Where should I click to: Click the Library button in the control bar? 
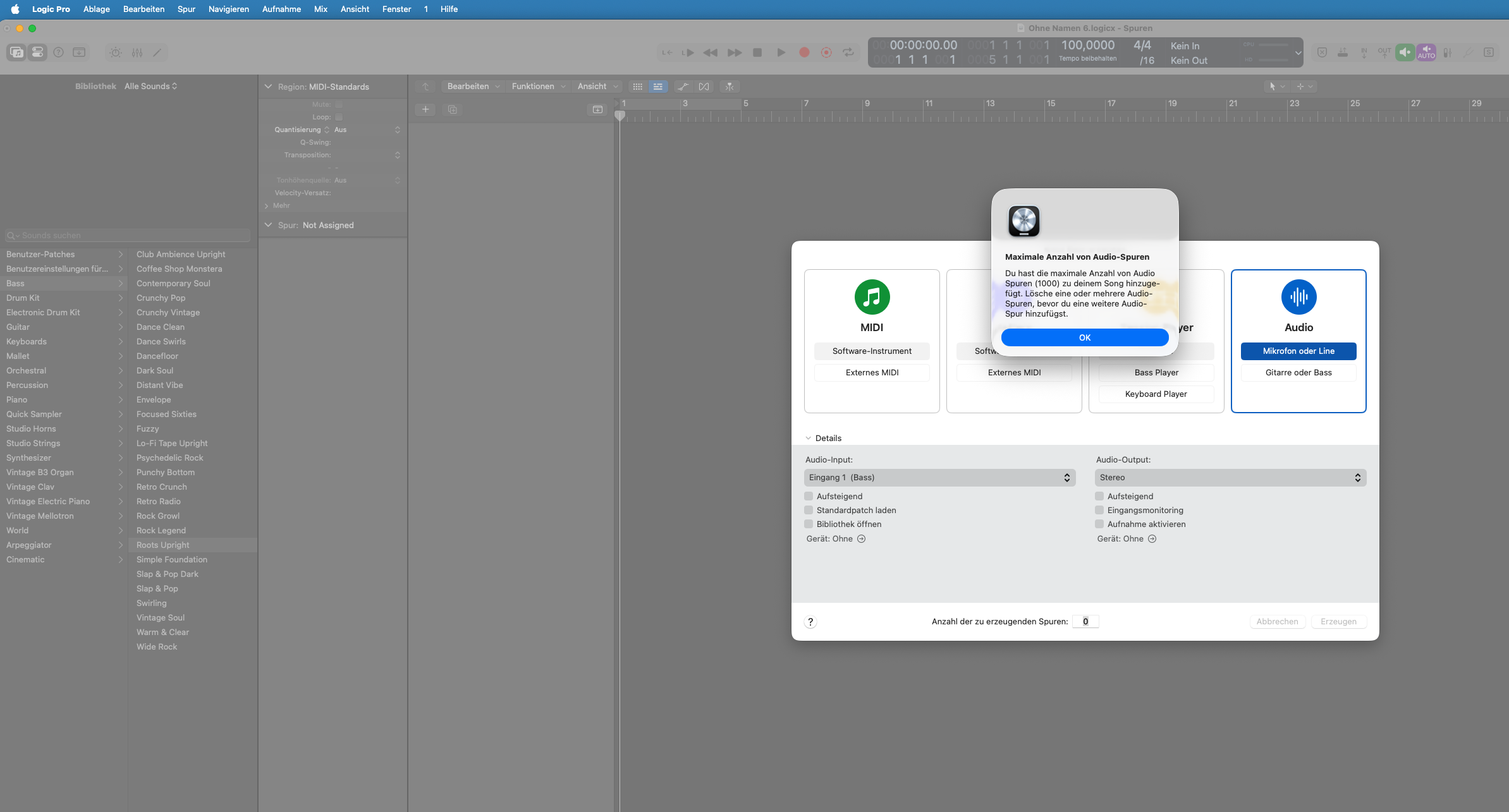click(16, 52)
